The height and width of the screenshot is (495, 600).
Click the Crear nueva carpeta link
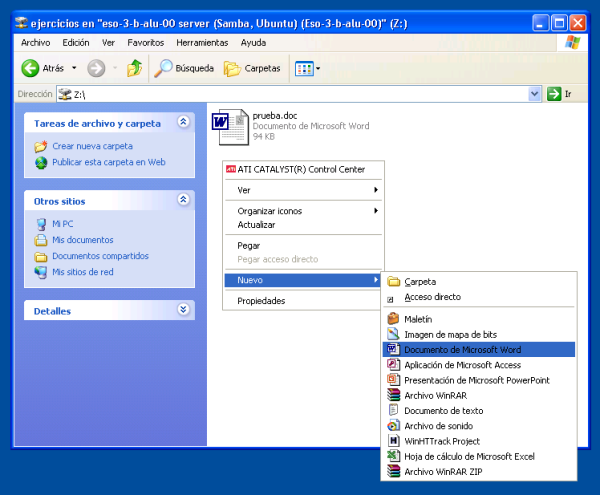coord(92,146)
